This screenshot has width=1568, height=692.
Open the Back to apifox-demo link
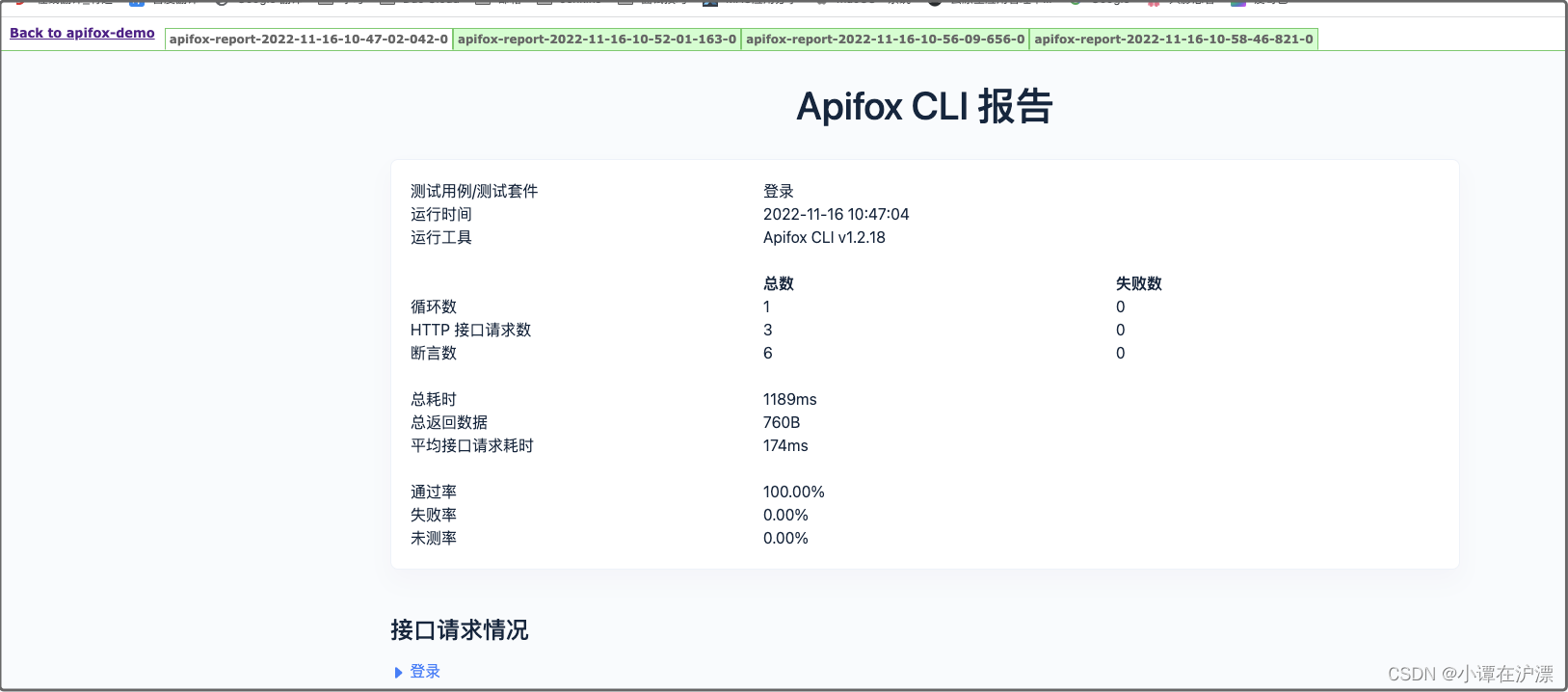[82, 33]
